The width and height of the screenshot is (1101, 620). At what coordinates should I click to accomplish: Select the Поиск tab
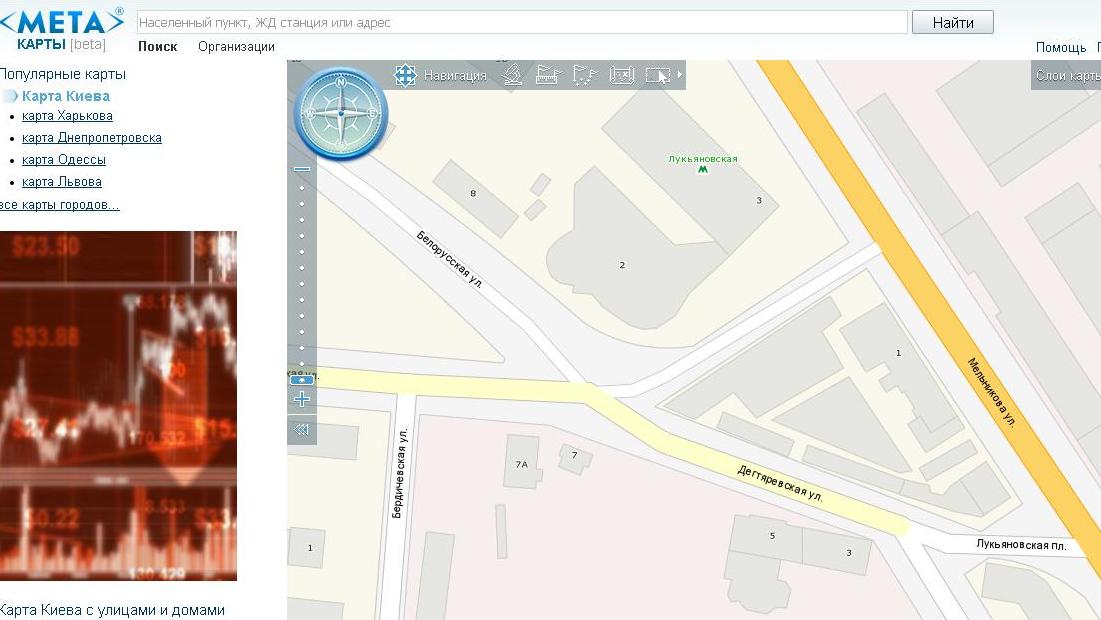click(158, 46)
